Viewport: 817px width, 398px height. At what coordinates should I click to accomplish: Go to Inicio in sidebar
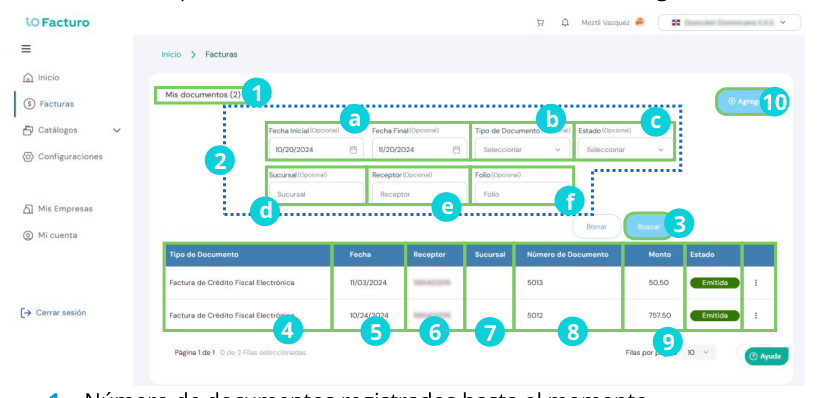tap(48, 78)
